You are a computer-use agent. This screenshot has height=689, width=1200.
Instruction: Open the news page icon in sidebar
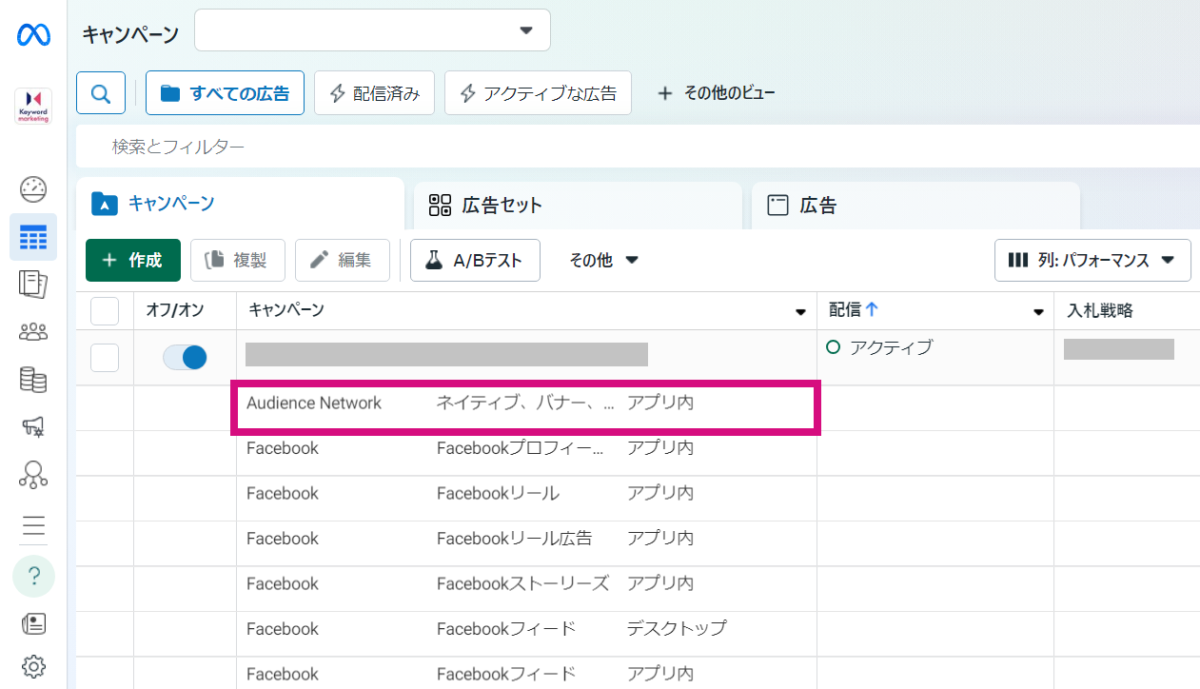pyautogui.click(x=33, y=624)
